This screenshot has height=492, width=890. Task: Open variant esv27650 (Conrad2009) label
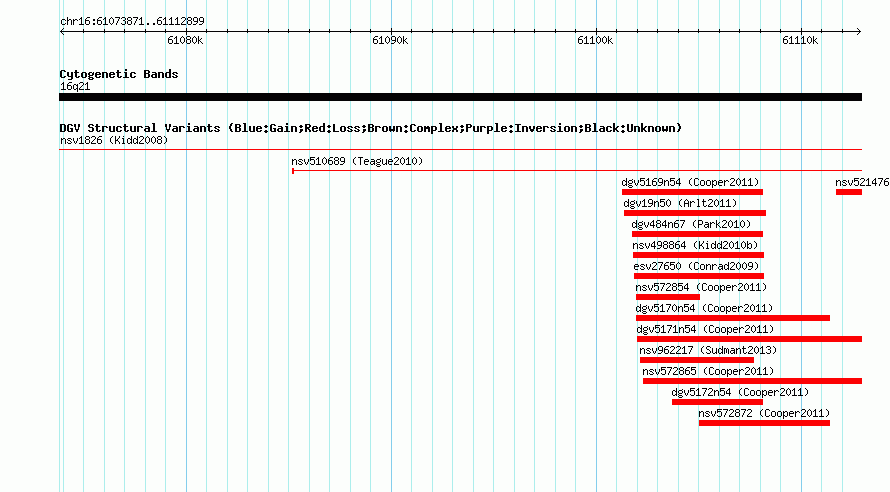coord(696,266)
